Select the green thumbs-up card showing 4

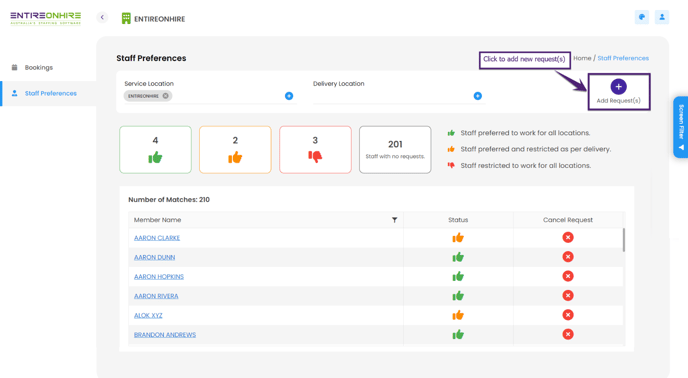click(155, 150)
